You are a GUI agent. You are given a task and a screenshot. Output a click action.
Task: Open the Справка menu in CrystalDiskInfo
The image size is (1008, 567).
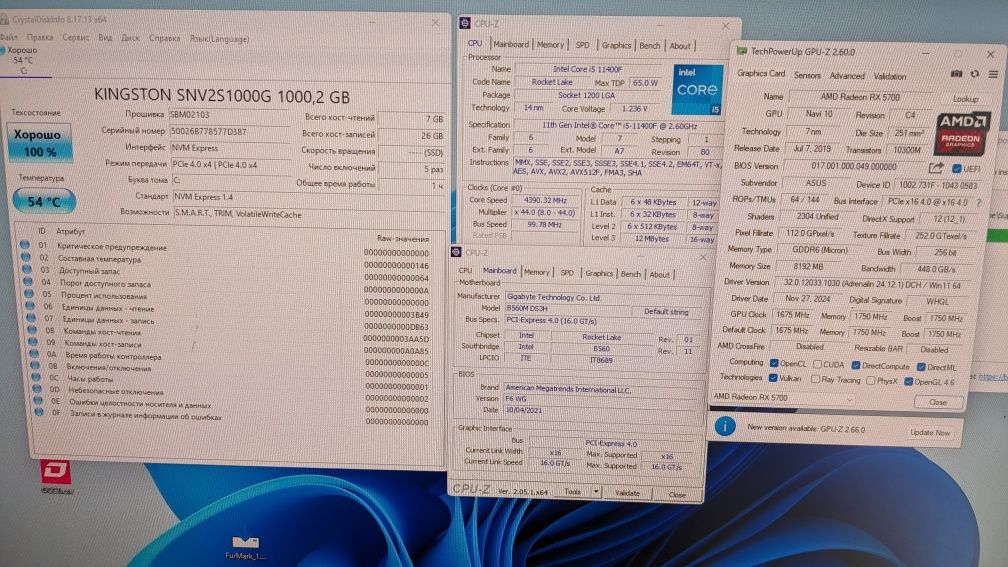165,38
